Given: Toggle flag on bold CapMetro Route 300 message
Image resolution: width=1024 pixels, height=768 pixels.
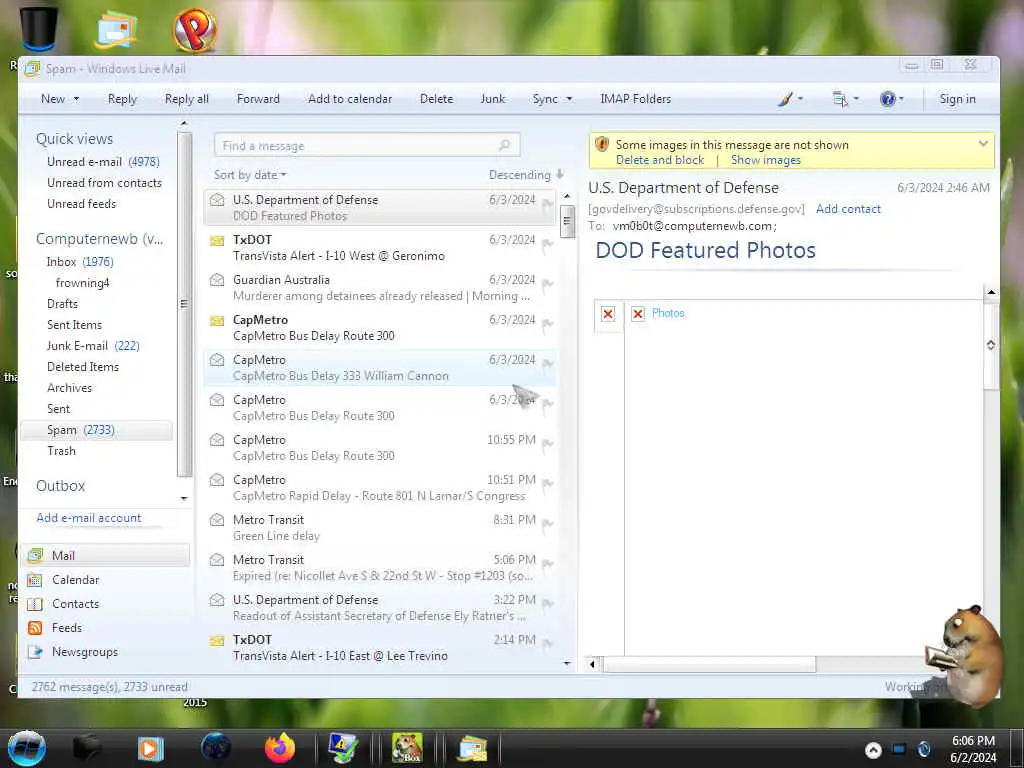Looking at the screenshot, I should point(547,325).
